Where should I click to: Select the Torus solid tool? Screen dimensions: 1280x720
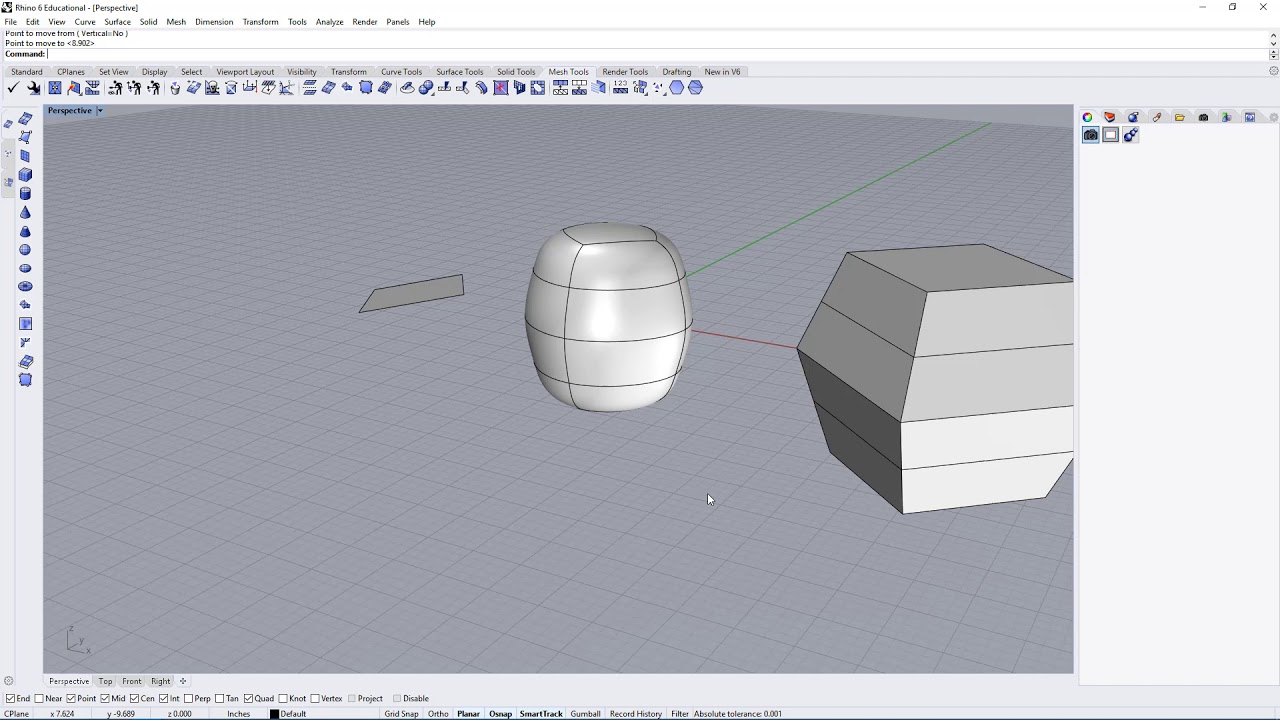point(26,287)
